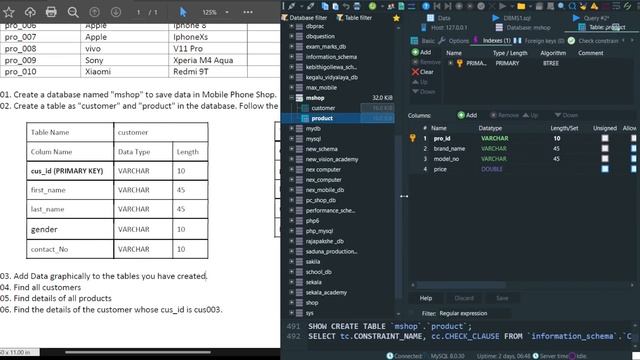
Task: Switch to the Query #2* tab
Action: click(x=591, y=18)
